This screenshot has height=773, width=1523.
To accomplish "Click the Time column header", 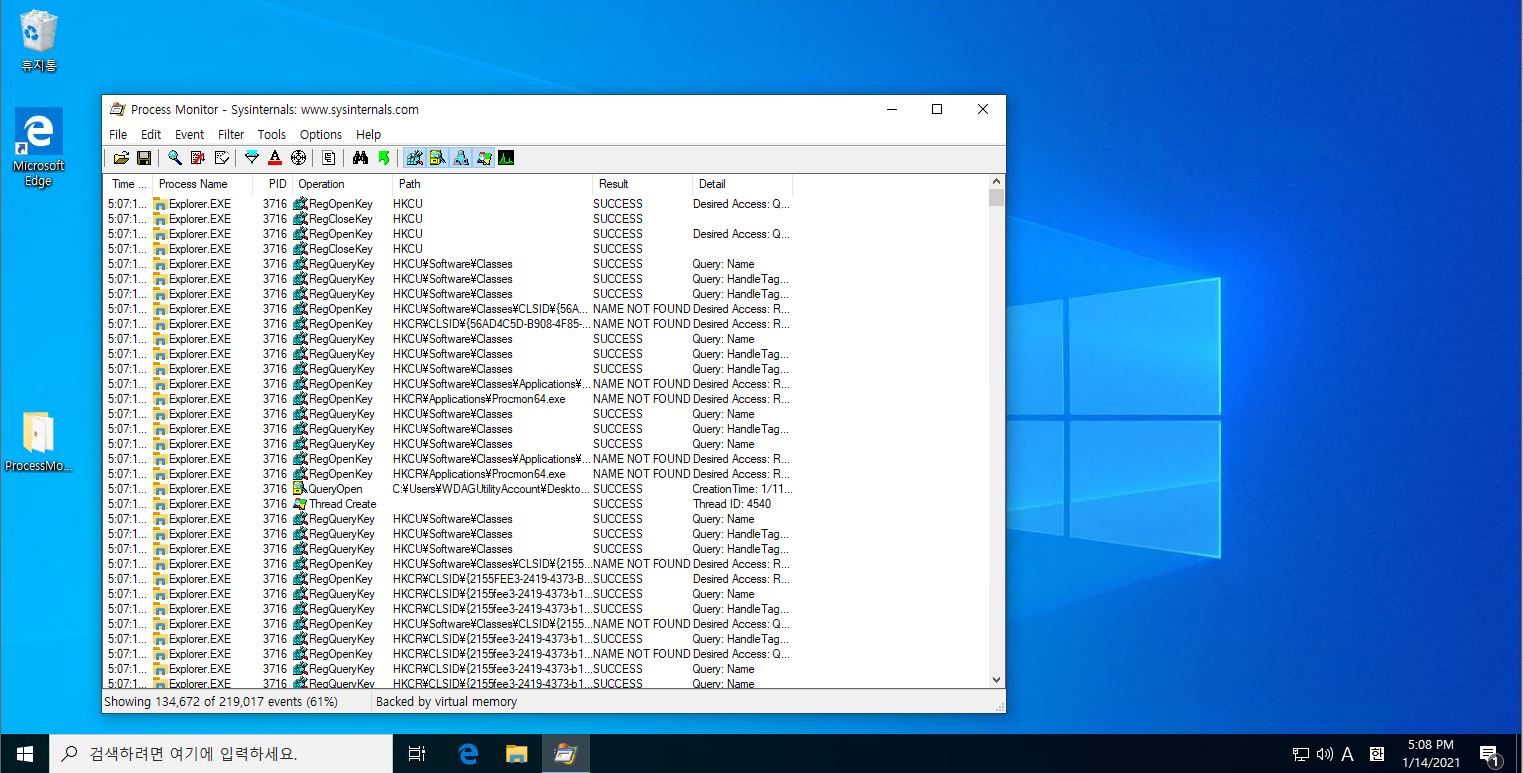I will 128,184.
